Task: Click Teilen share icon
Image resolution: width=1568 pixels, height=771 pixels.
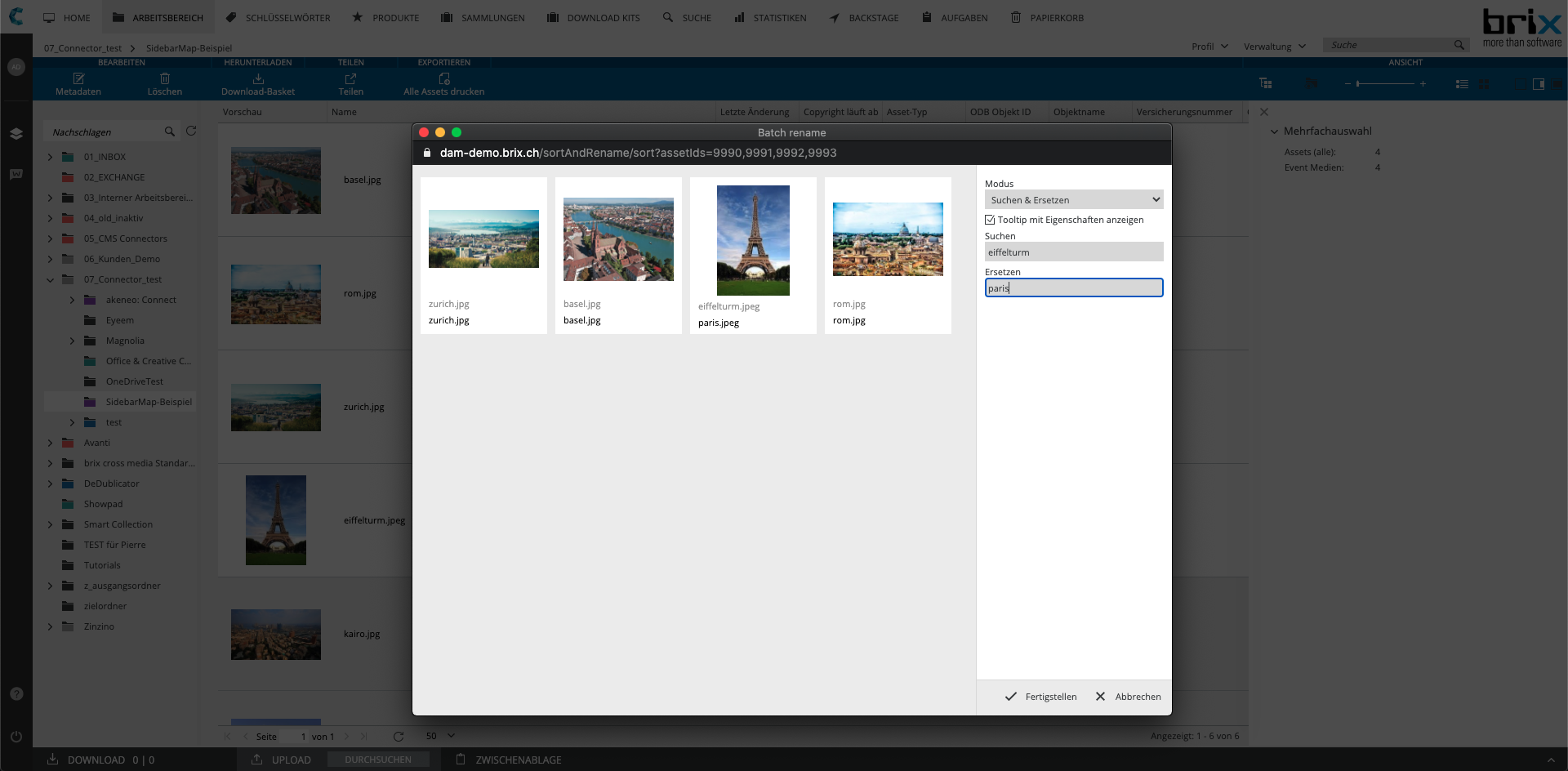Action: click(350, 78)
